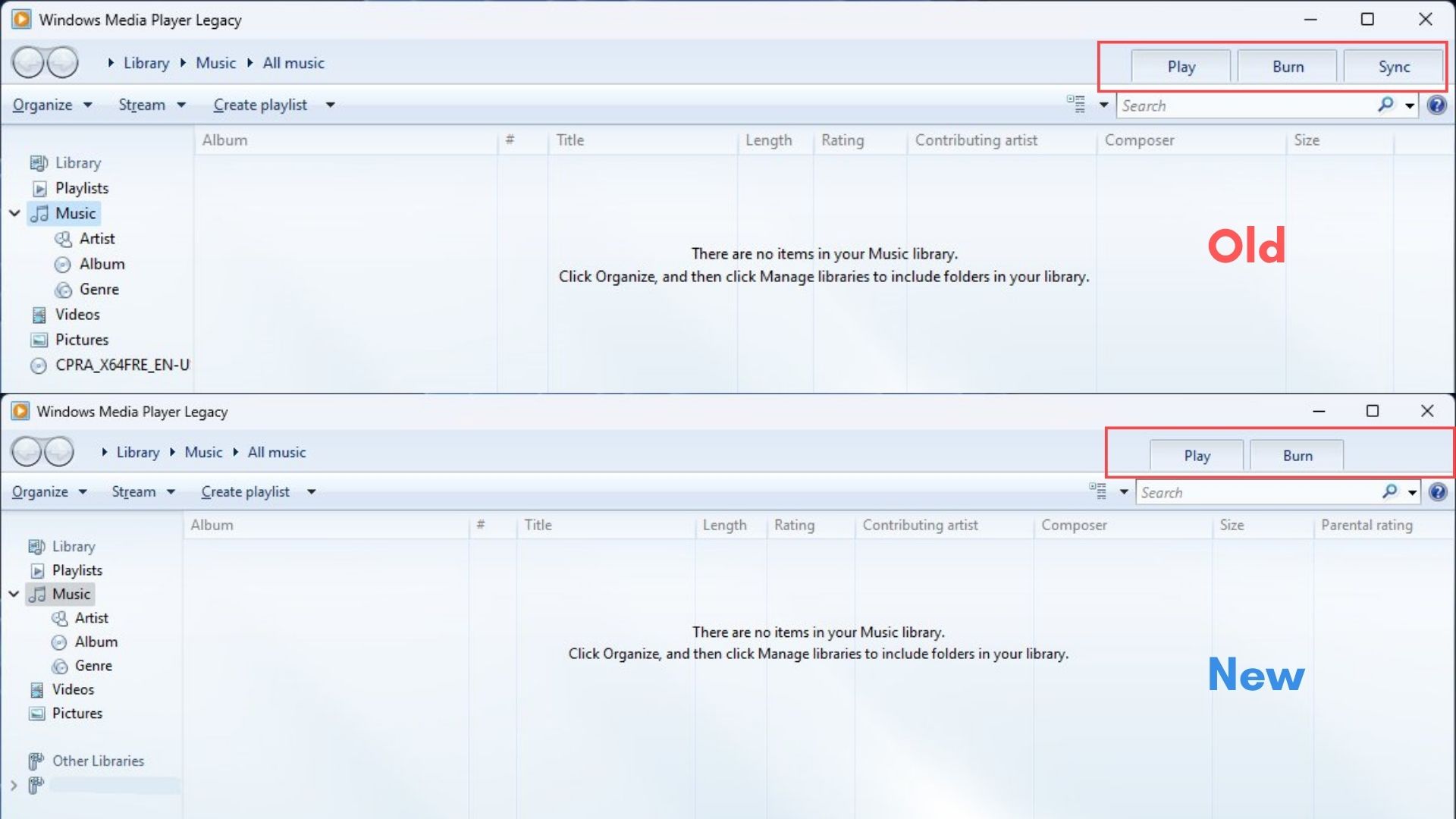The image size is (1456, 819).
Task: Click the Artist icon in the top window
Action: (63, 239)
